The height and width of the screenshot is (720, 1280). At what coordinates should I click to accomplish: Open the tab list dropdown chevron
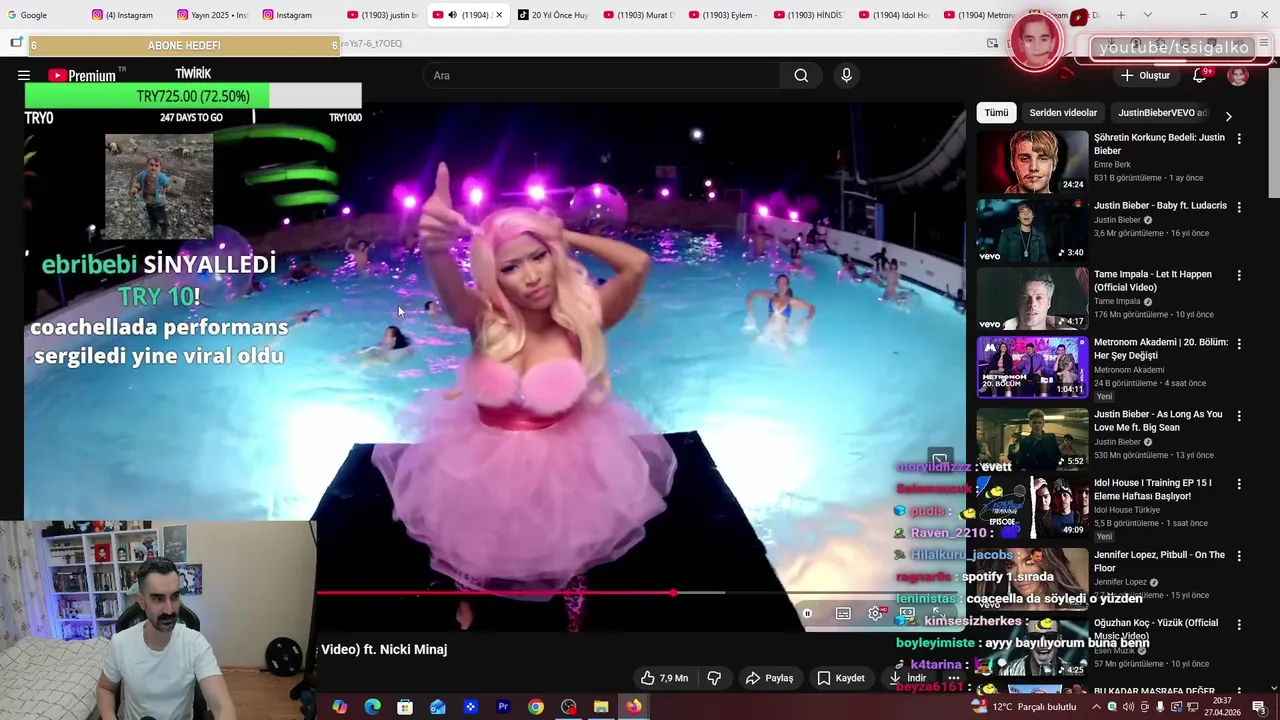click(1147, 15)
